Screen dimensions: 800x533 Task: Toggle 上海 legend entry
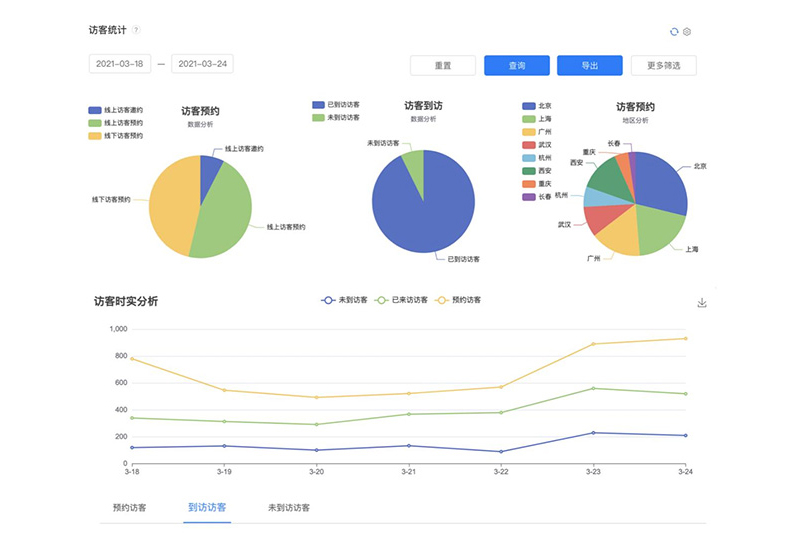point(537,118)
